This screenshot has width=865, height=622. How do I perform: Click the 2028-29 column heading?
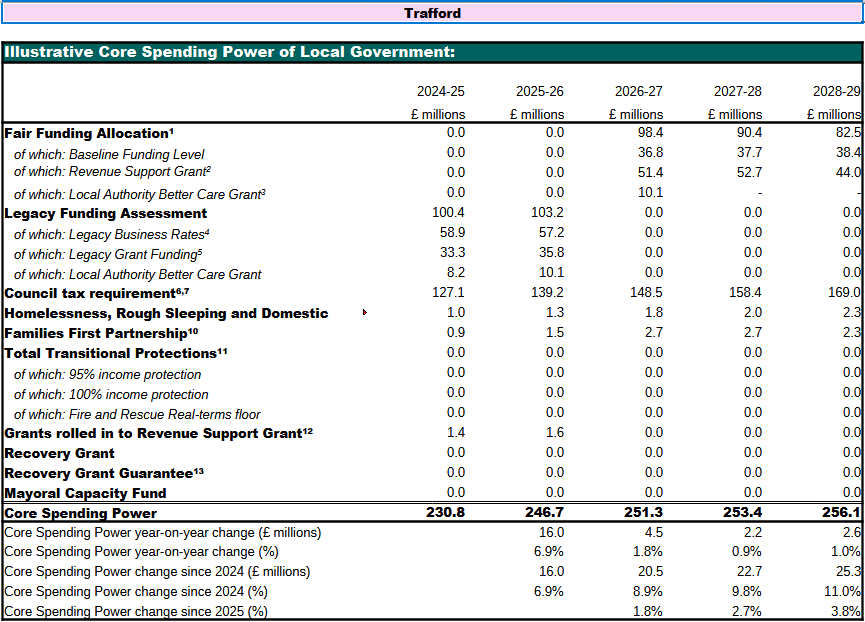point(836,91)
